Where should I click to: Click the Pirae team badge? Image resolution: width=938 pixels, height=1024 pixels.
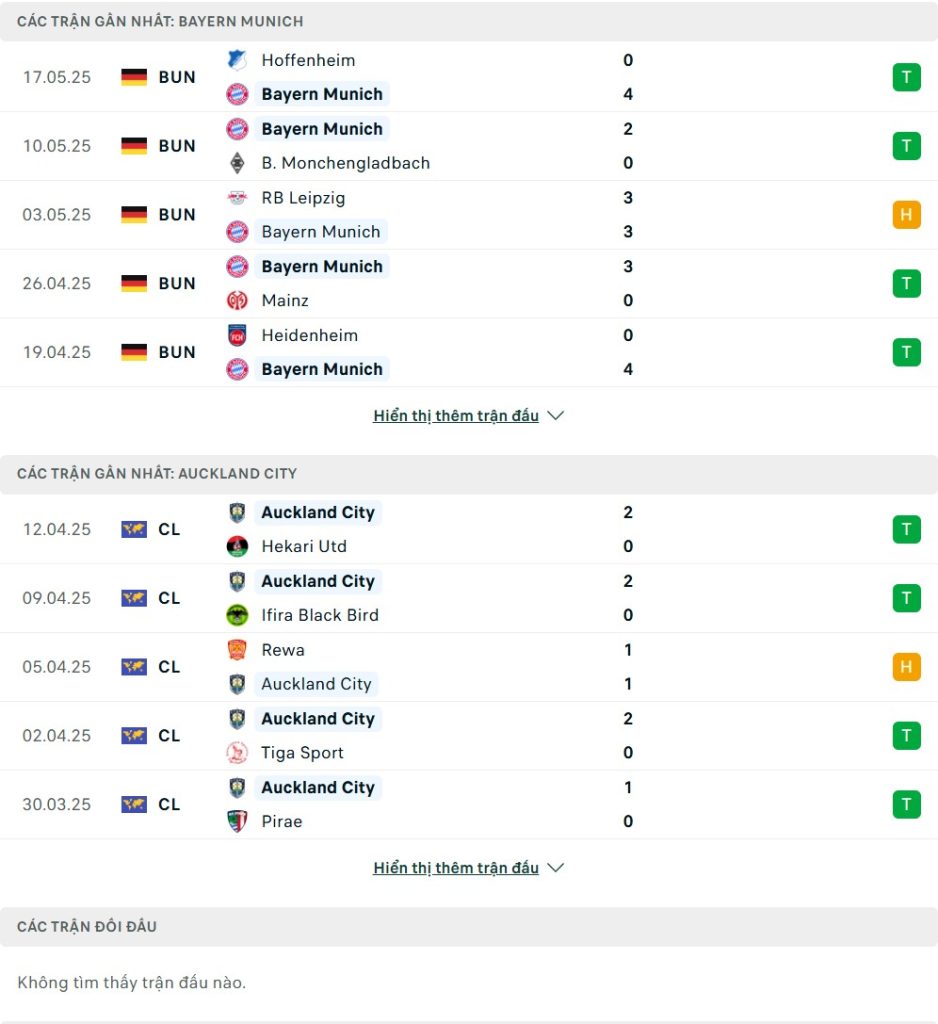(237, 821)
